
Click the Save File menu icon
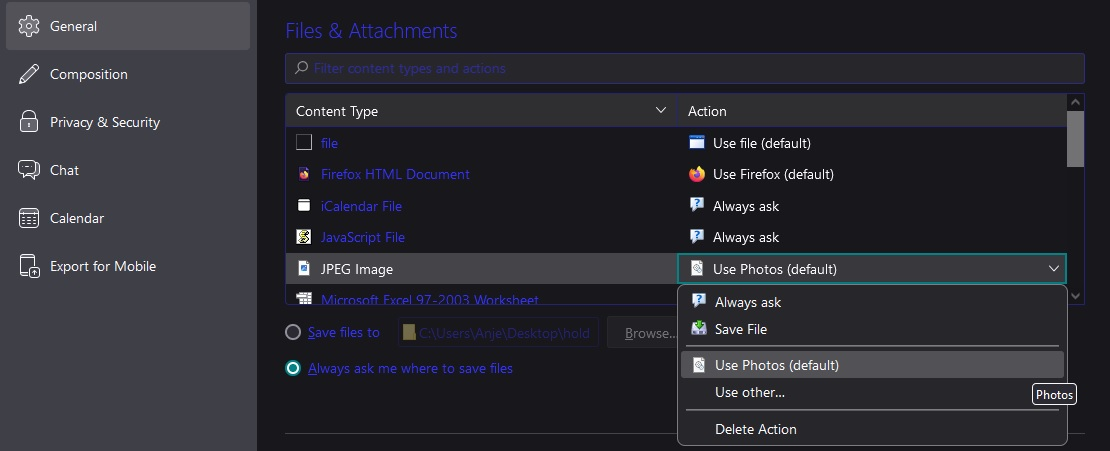pyautogui.click(x=699, y=329)
